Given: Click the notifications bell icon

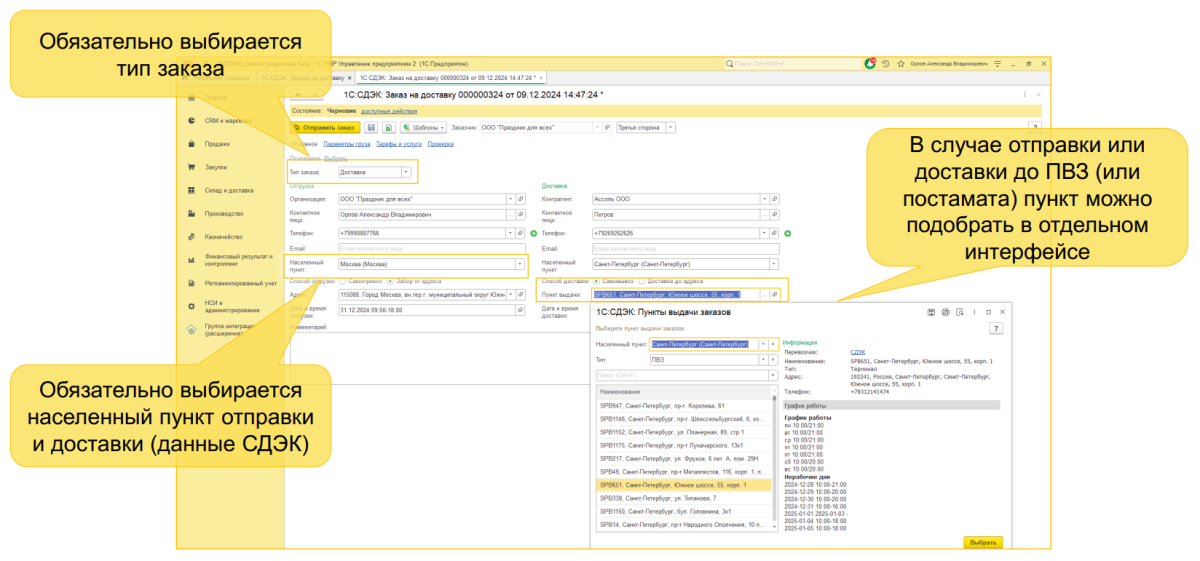Looking at the screenshot, I should [870, 63].
